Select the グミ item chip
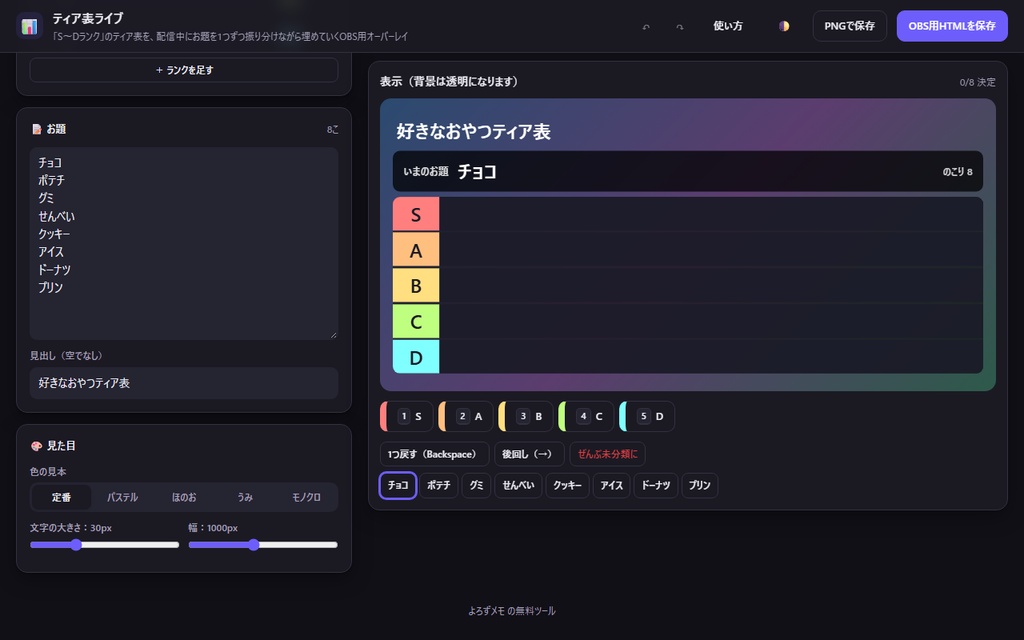Image resolution: width=1024 pixels, height=640 pixels. point(476,485)
